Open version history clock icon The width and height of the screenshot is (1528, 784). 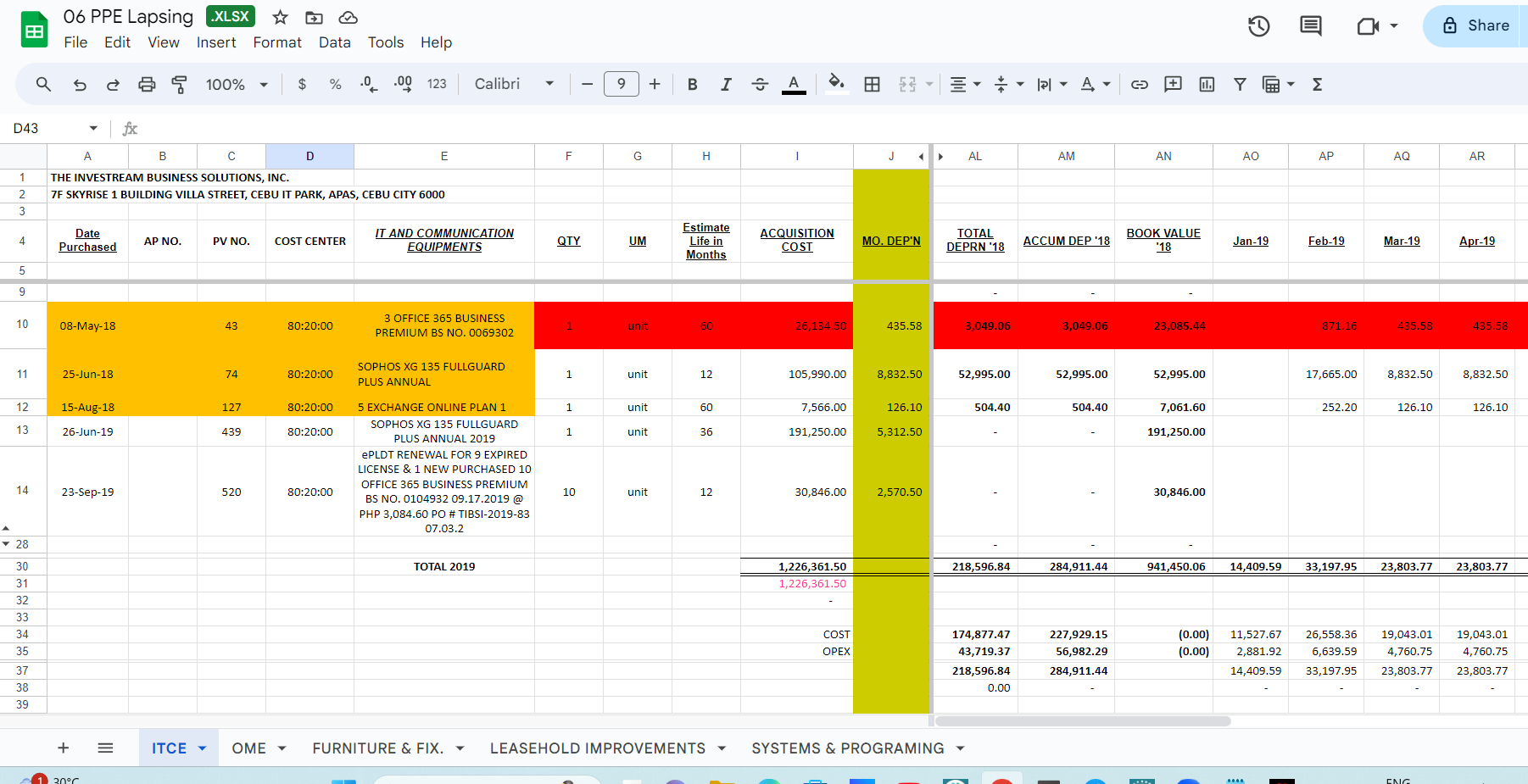coord(1259,26)
